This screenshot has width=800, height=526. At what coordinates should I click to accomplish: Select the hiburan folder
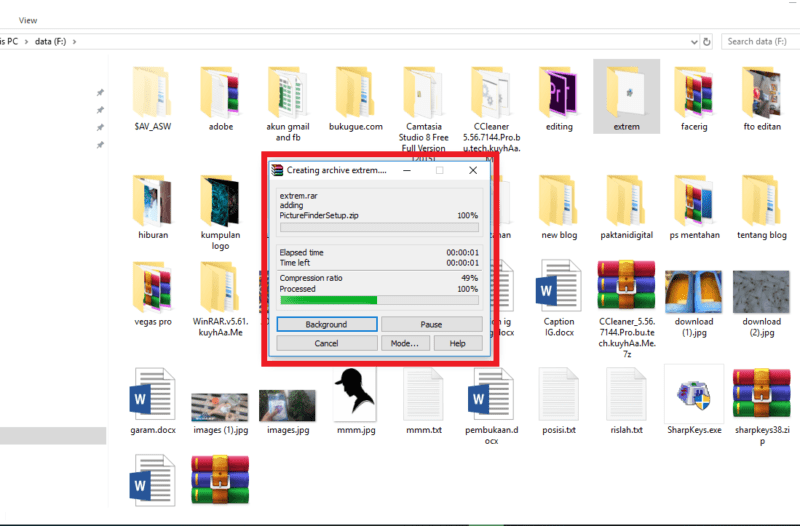point(153,207)
